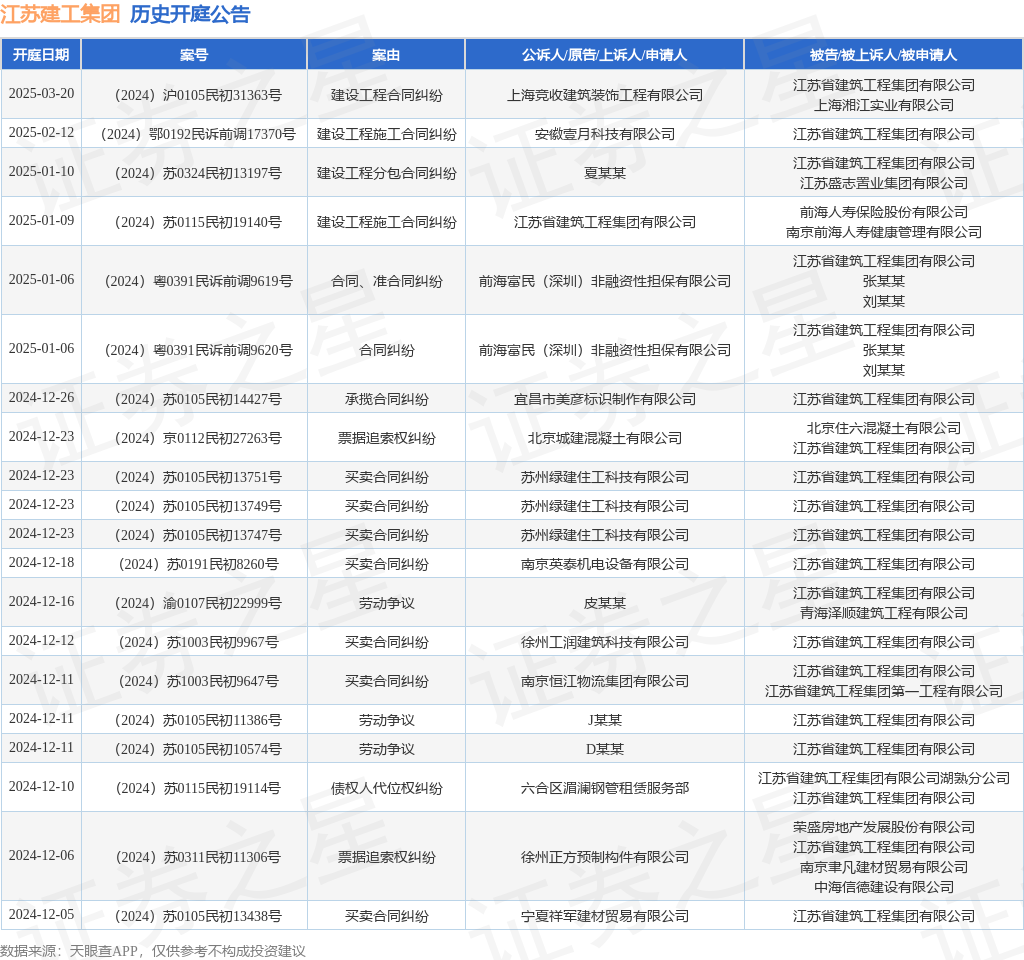Click defendant 江苏省建筑工程集团有限公司湖熟分公司
This screenshot has width=1024, height=960.
884,778
